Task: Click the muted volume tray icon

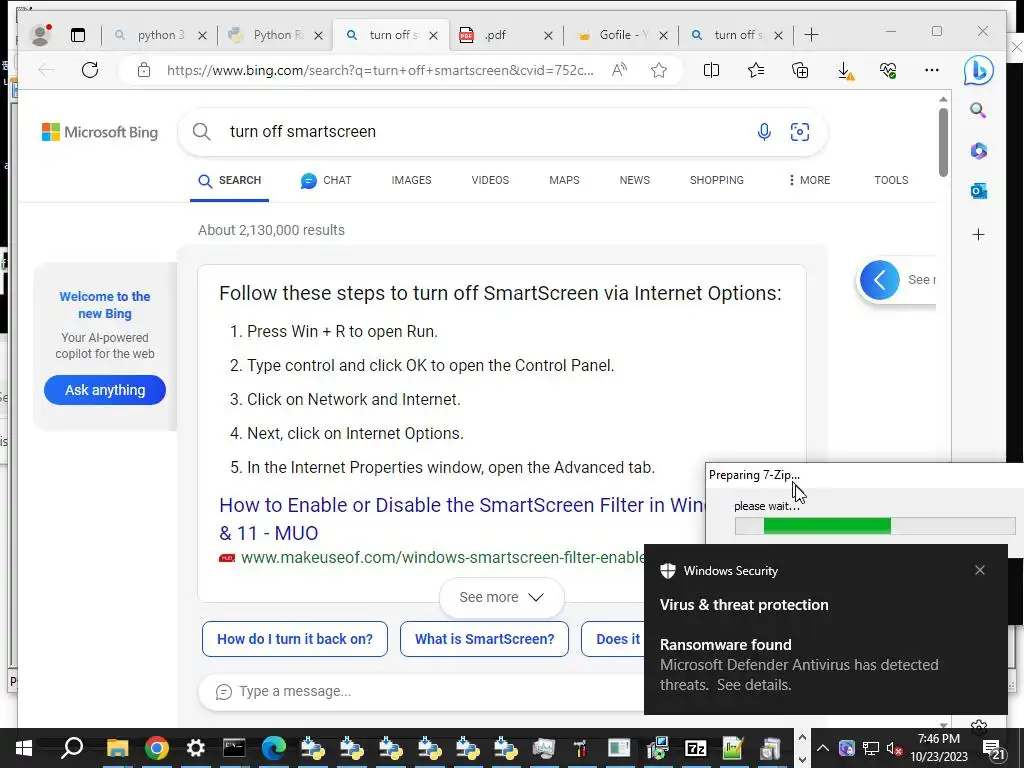Action: [895, 748]
